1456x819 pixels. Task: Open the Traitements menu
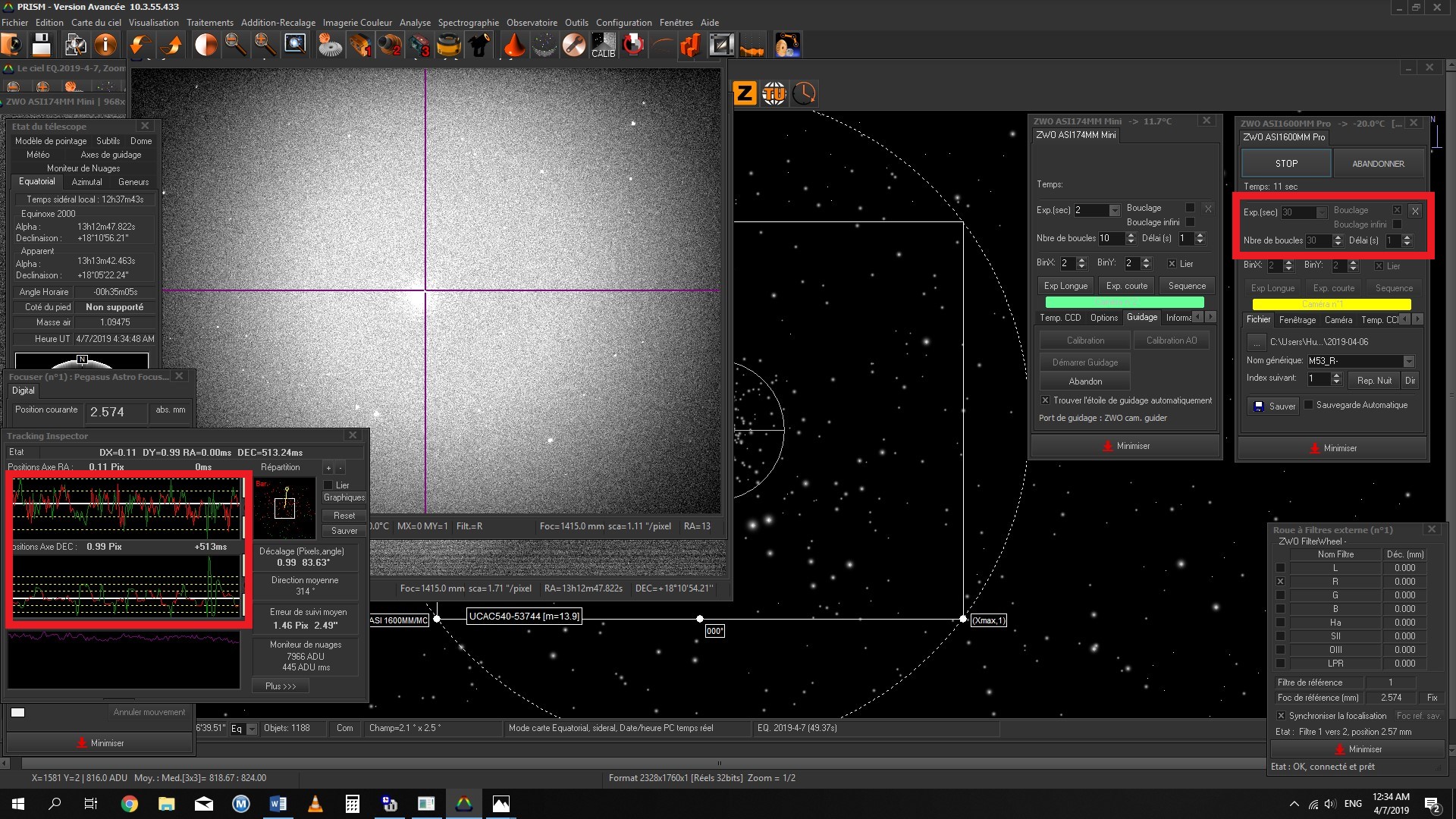210,23
